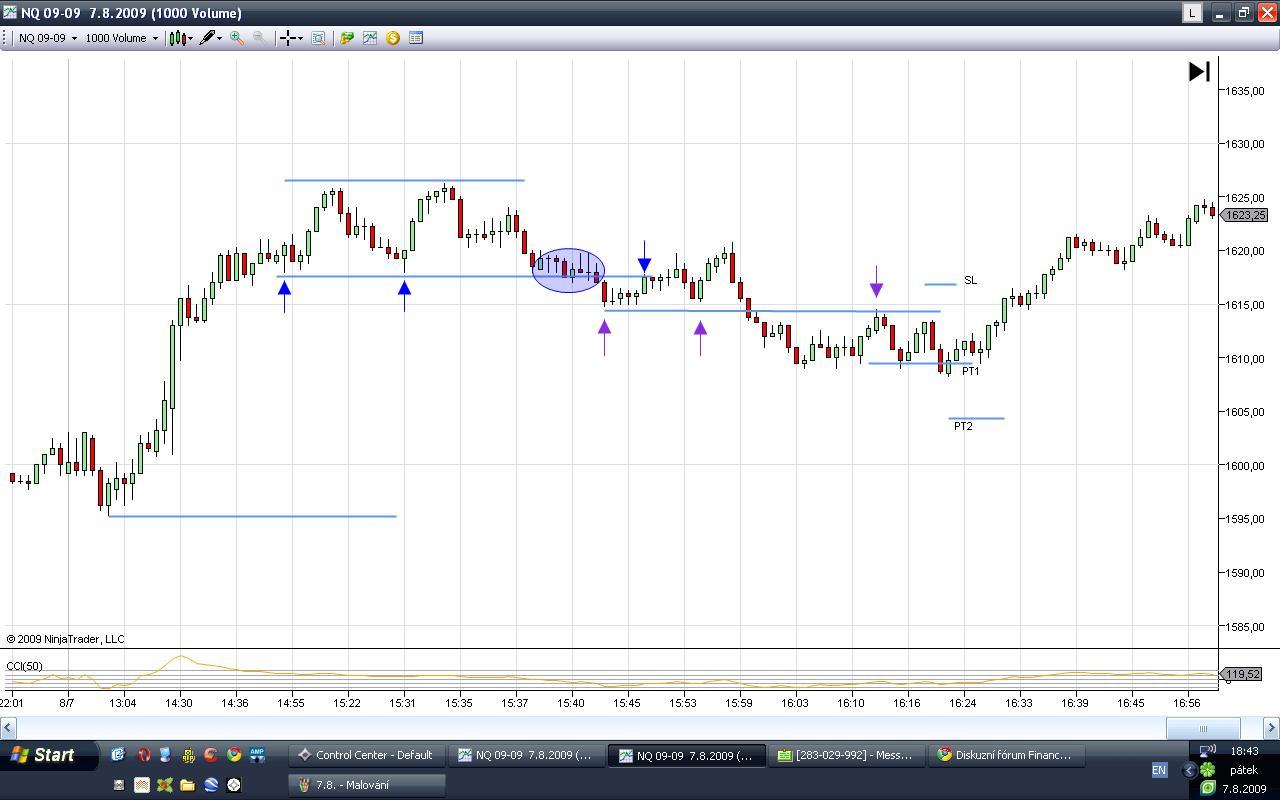
Task: Open the indicators icon
Action: click(370, 38)
